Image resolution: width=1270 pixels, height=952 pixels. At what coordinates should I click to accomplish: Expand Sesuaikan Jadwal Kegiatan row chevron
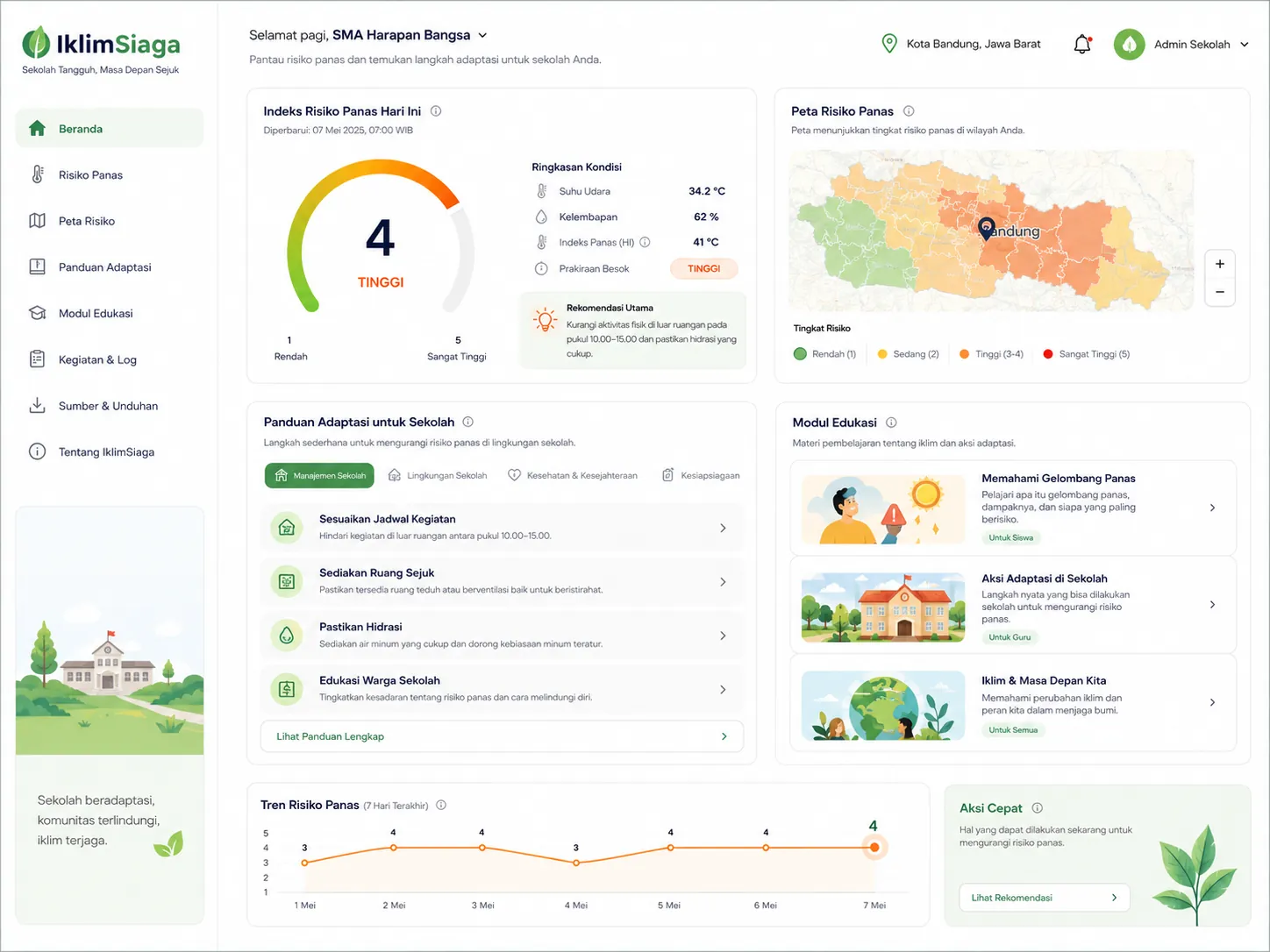click(x=723, y=528)
